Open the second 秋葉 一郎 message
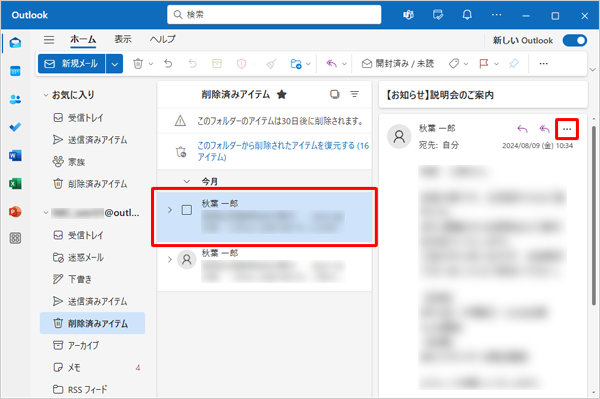 [264, 267]
